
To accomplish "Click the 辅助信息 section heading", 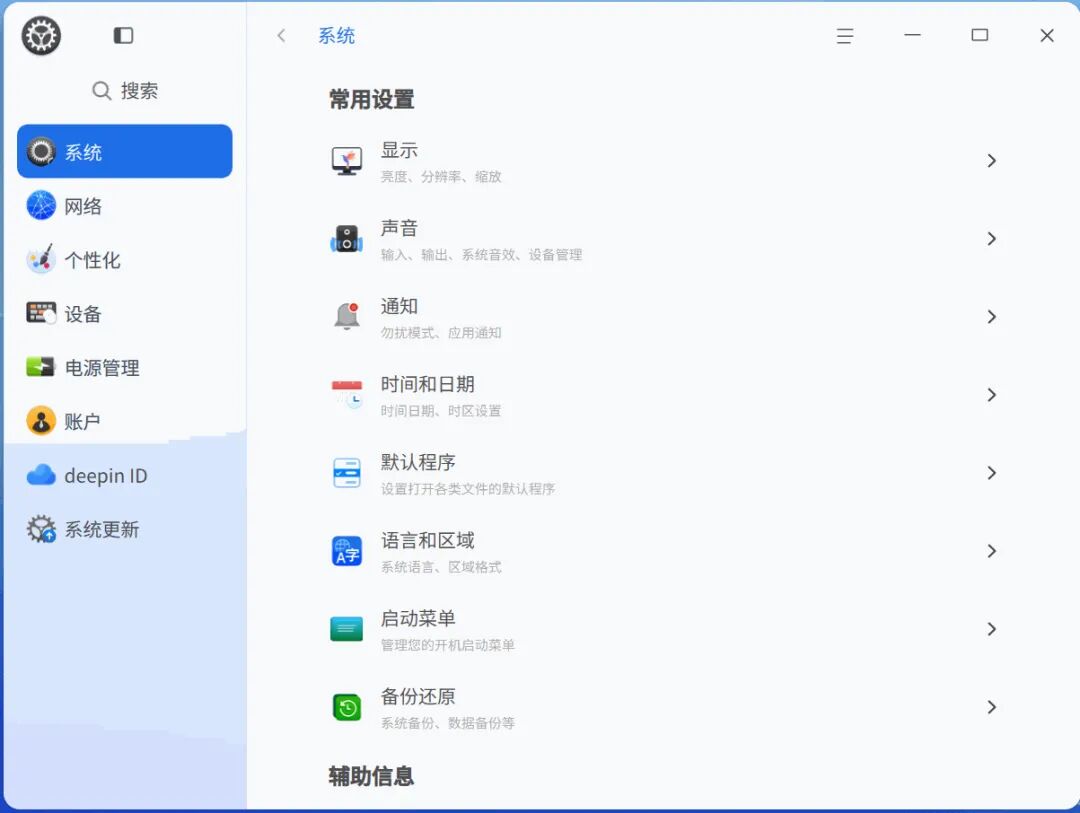I will (371, 776).
